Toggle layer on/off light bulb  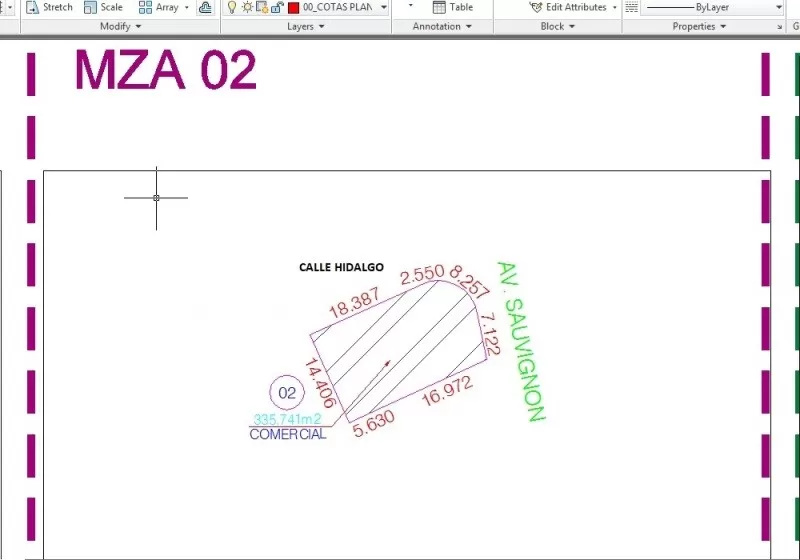click(231, 7)
